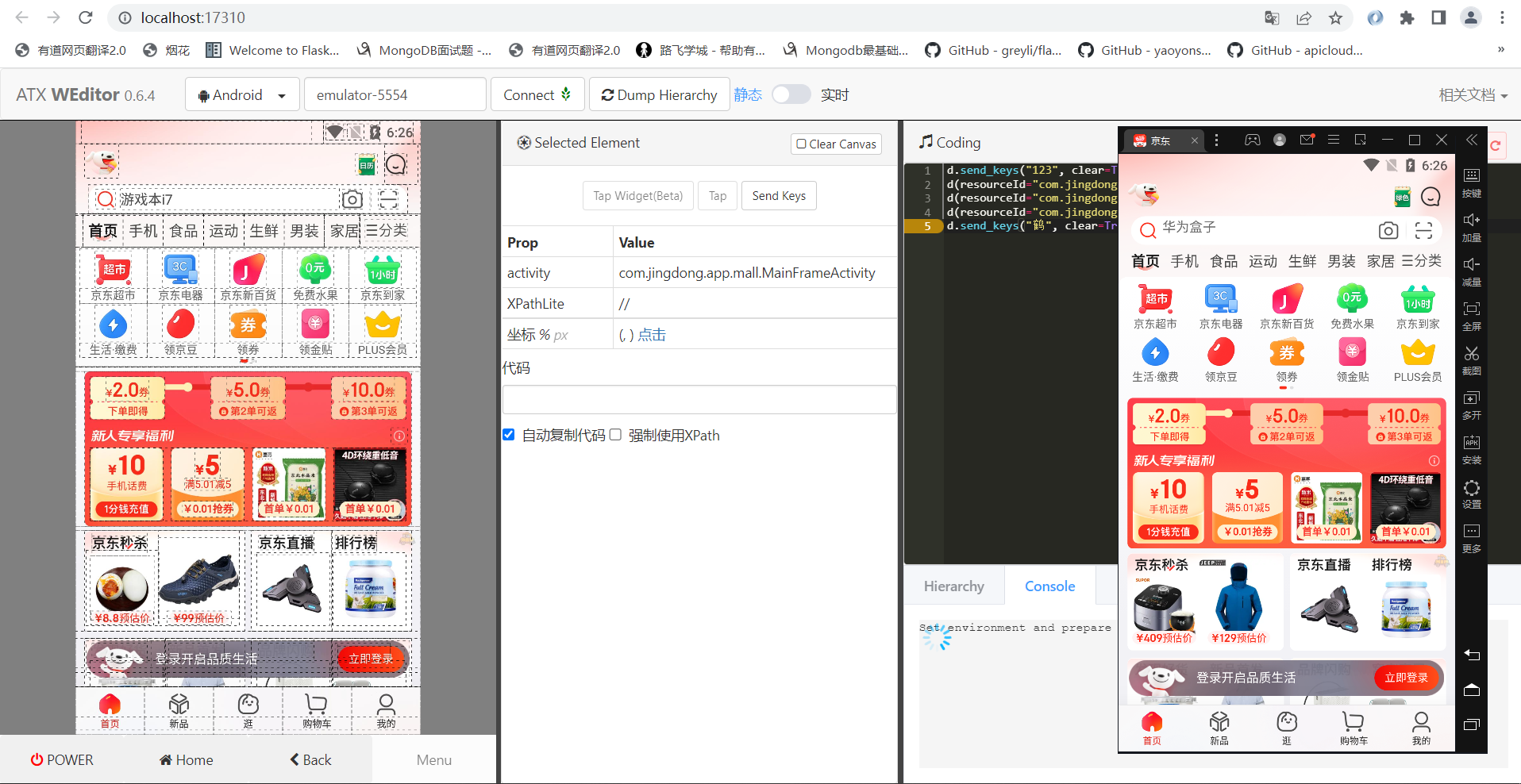Viewport: 1521px width, 784px height.
Task: Select the 手机 category tab in emulator window
Action: [x=1184, y=261]
